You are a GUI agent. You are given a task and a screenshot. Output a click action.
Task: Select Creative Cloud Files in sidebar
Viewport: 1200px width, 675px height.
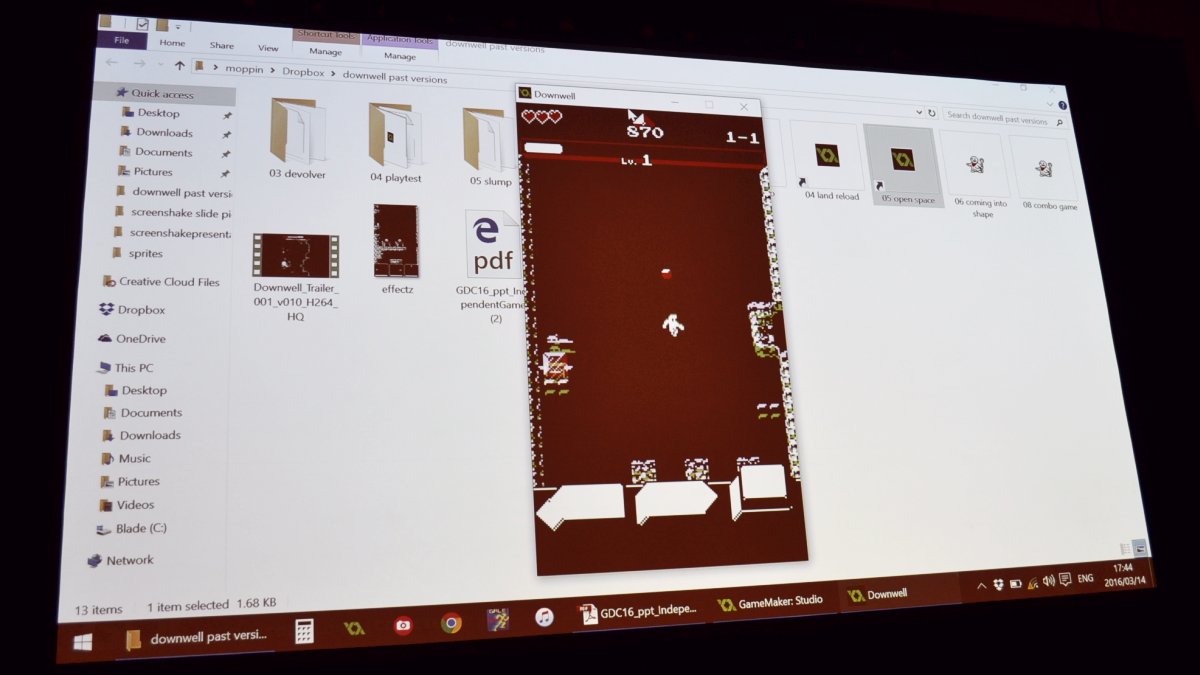point(161,281)
